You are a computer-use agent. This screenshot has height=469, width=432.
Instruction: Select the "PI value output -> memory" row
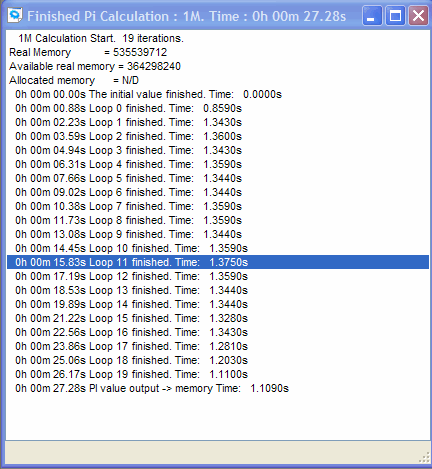218,388
